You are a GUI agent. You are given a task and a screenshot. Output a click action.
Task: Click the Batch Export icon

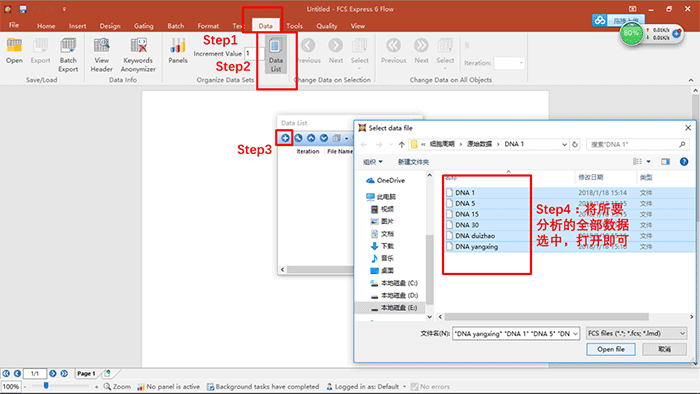pos(68,55)
